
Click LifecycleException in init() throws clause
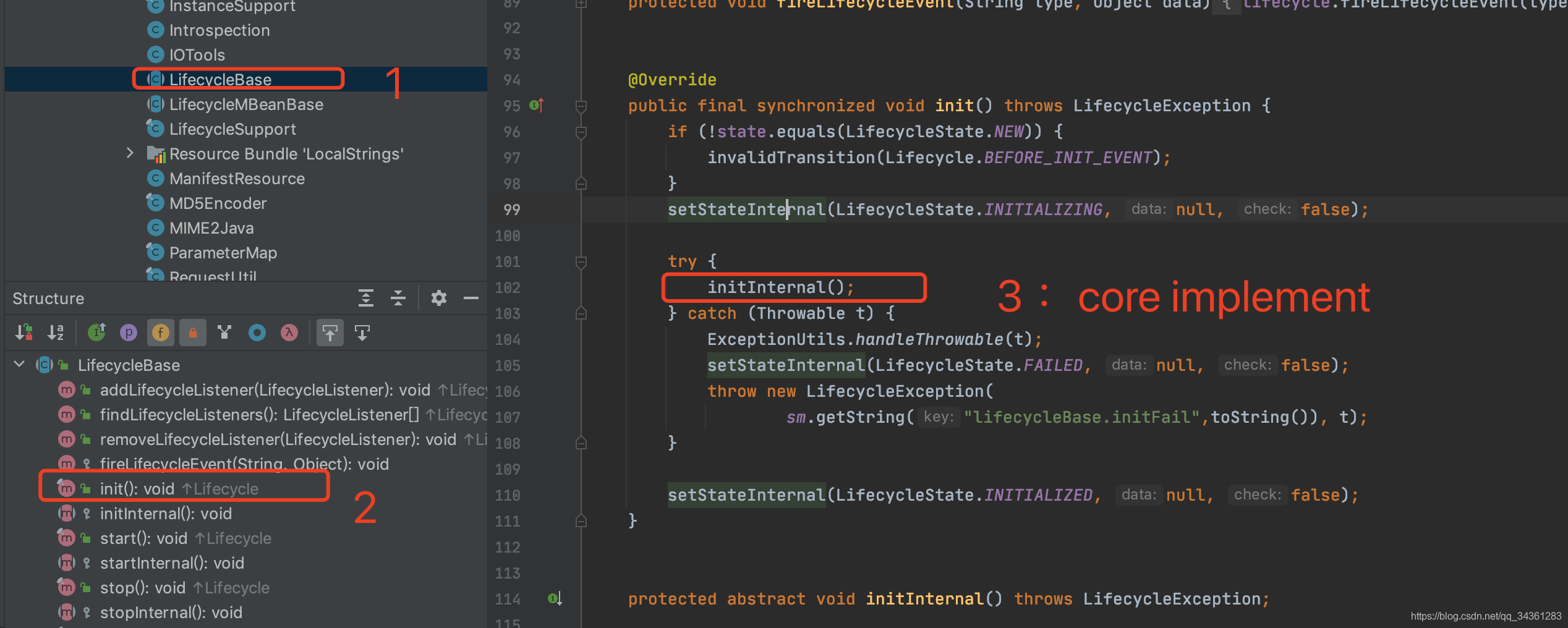click(x=1162, y=106)
